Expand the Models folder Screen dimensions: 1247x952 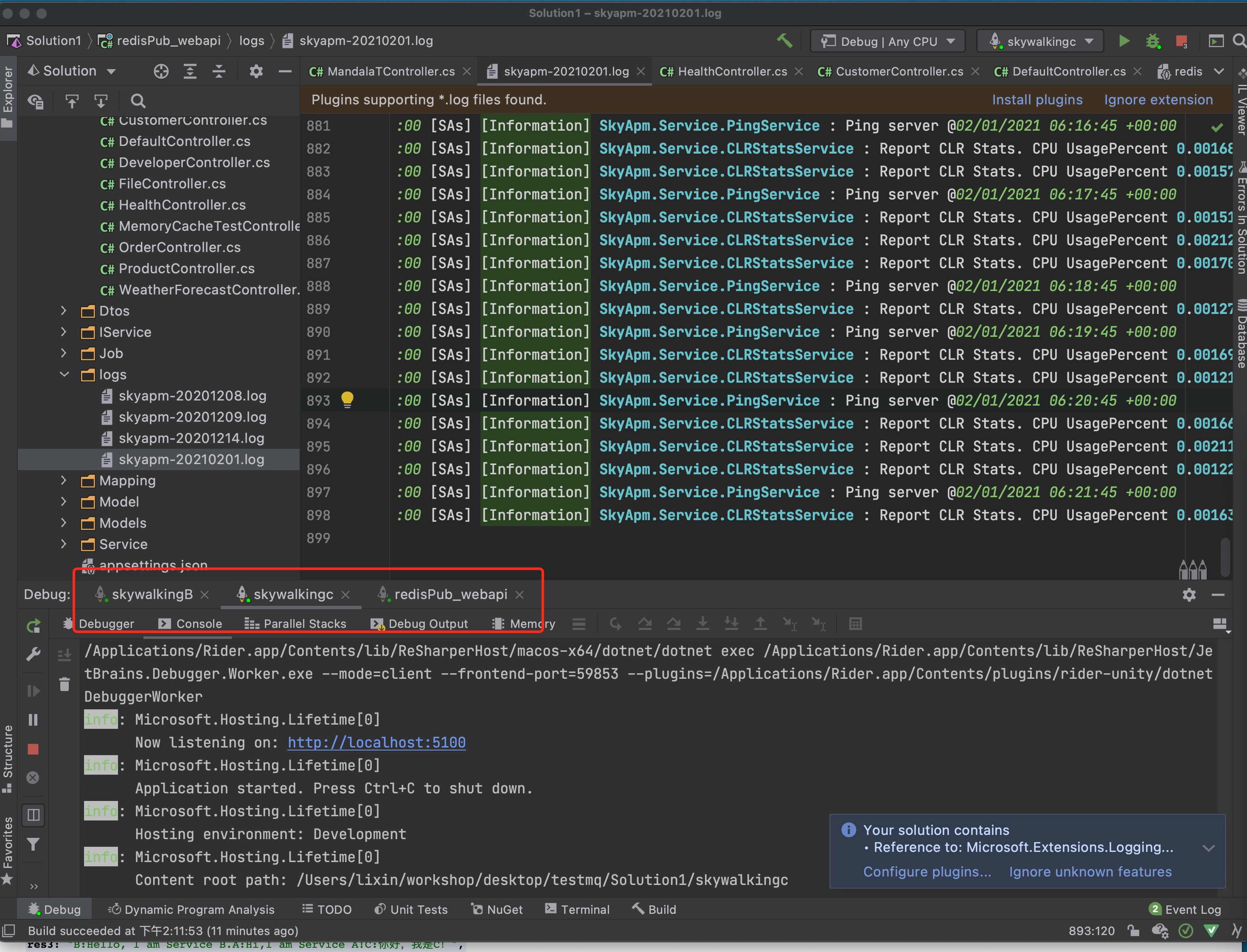[x=64, y=523]
